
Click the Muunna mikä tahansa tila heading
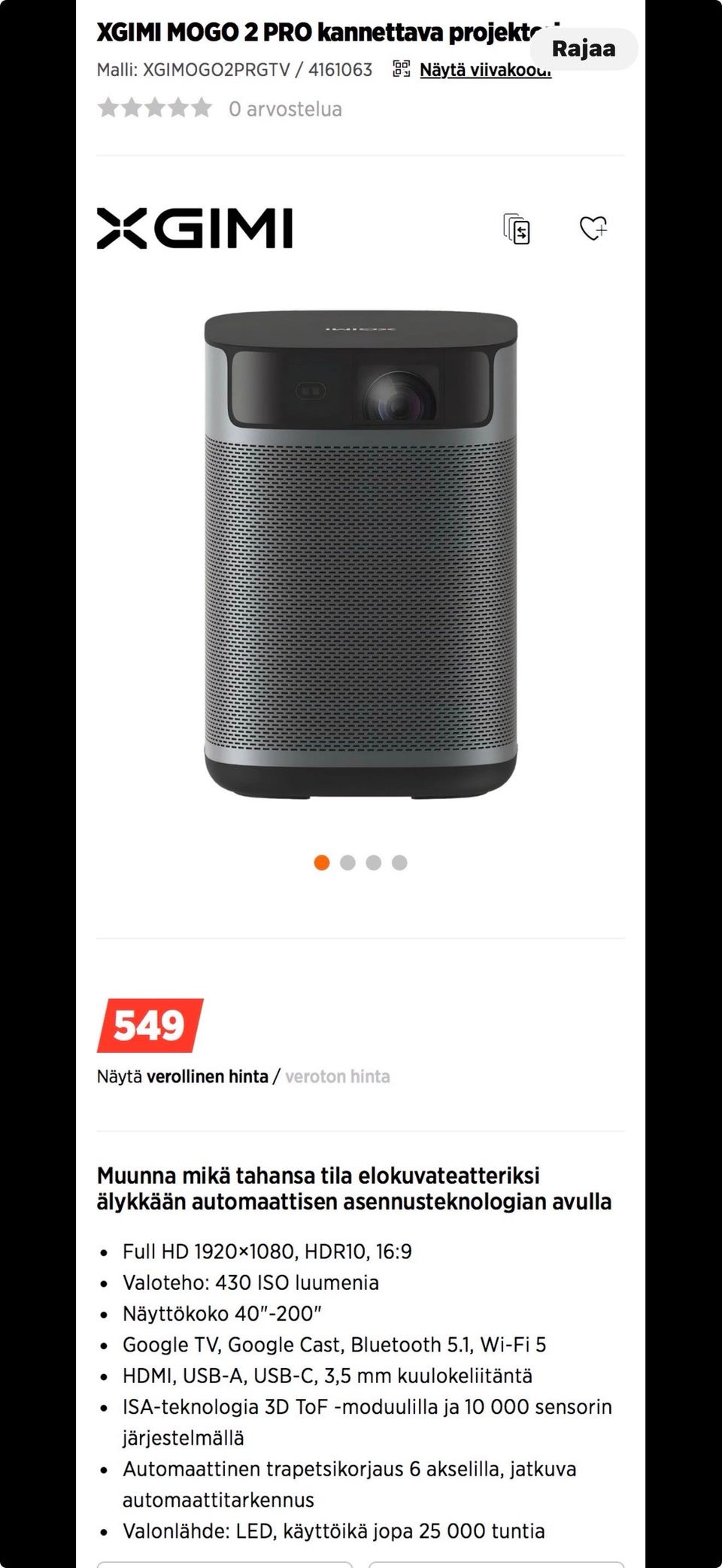coord(354,1188)
